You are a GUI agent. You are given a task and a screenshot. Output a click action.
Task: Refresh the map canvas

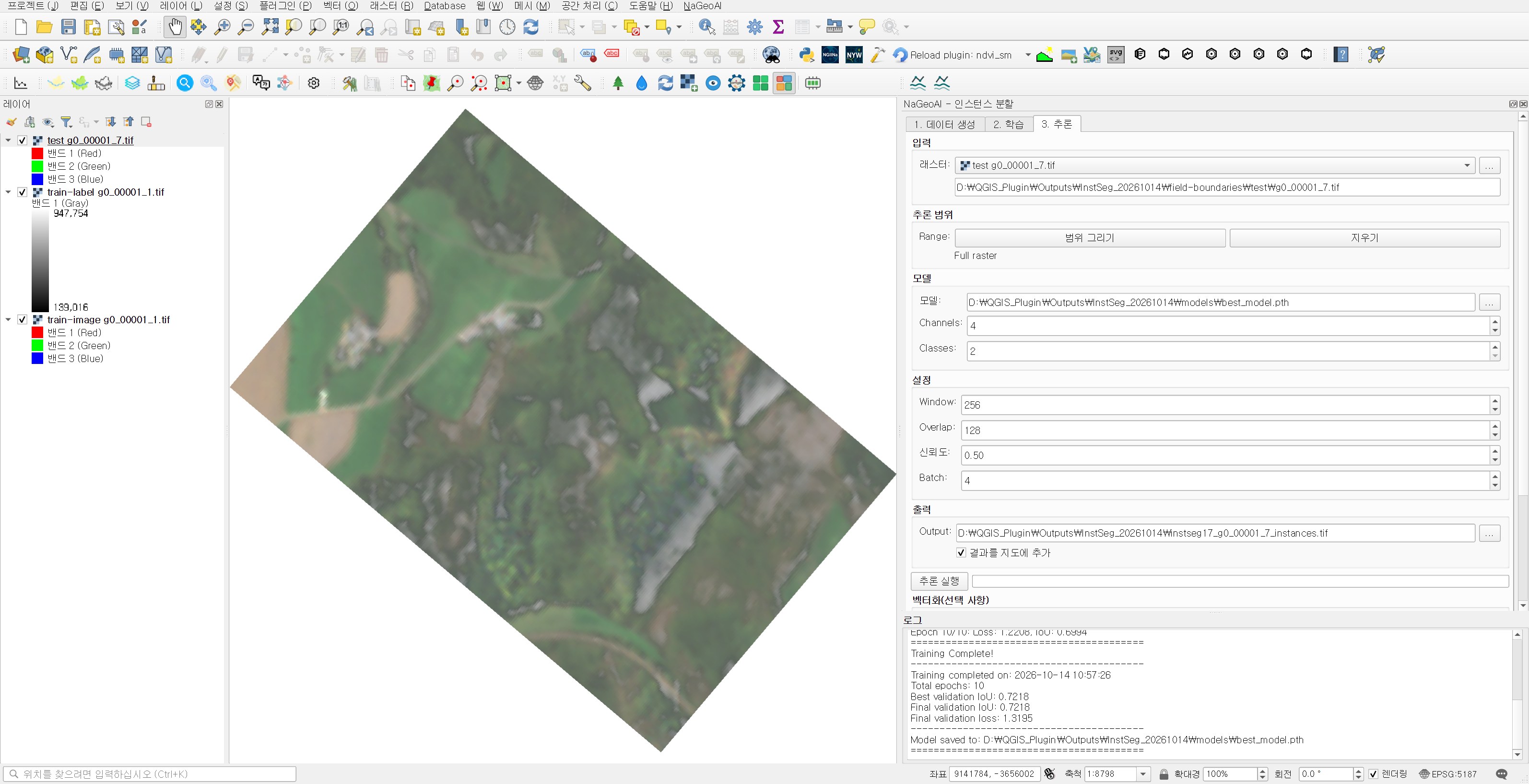coord(531,27)
